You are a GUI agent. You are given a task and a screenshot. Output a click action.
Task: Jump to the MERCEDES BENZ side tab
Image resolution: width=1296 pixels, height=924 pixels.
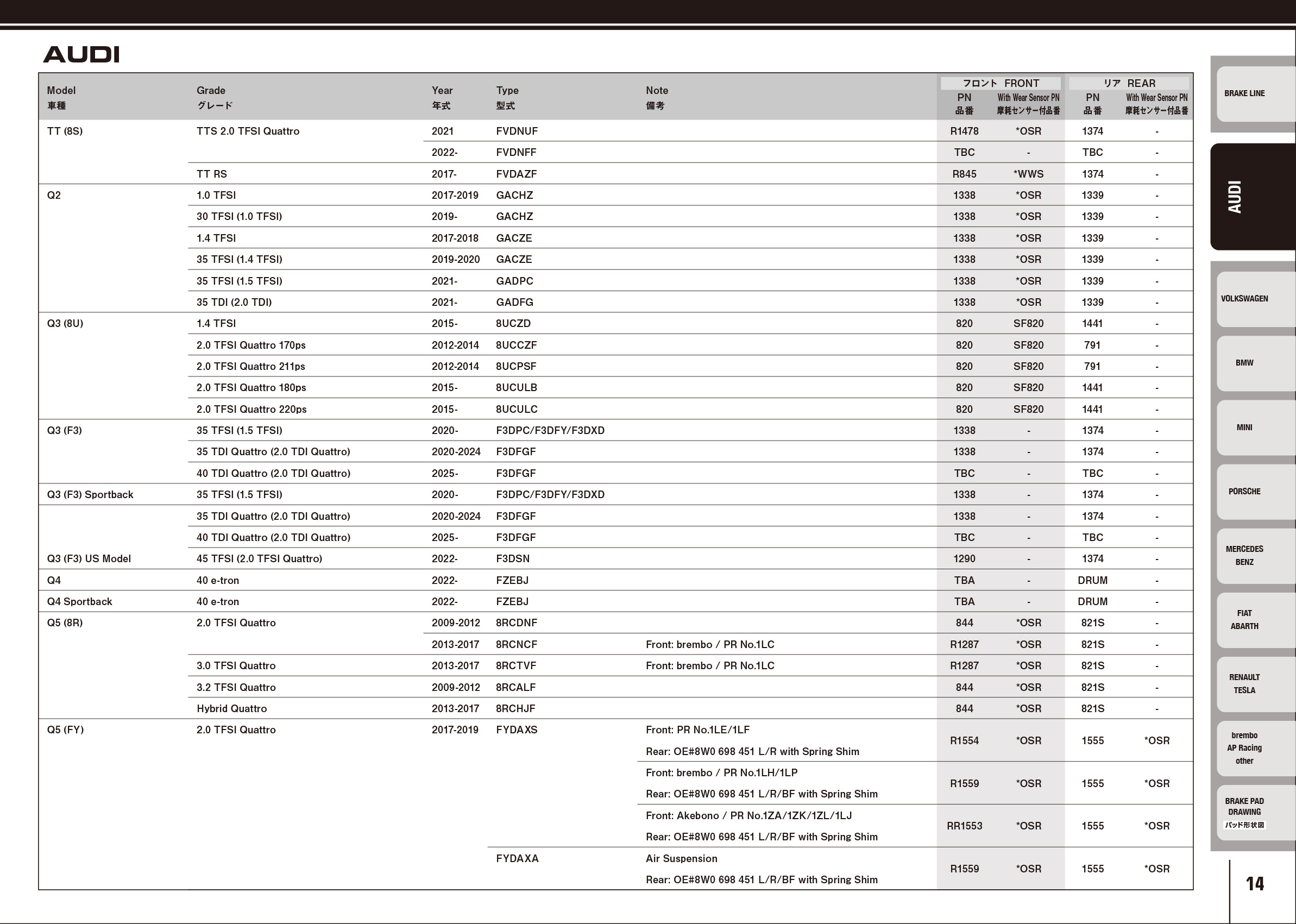click(x=1256, y=556)
